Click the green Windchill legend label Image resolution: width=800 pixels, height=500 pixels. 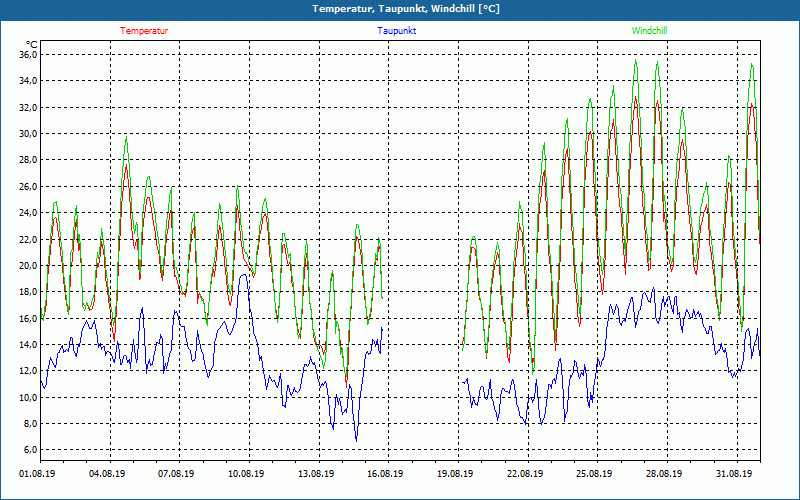click(x=649, y=31)
